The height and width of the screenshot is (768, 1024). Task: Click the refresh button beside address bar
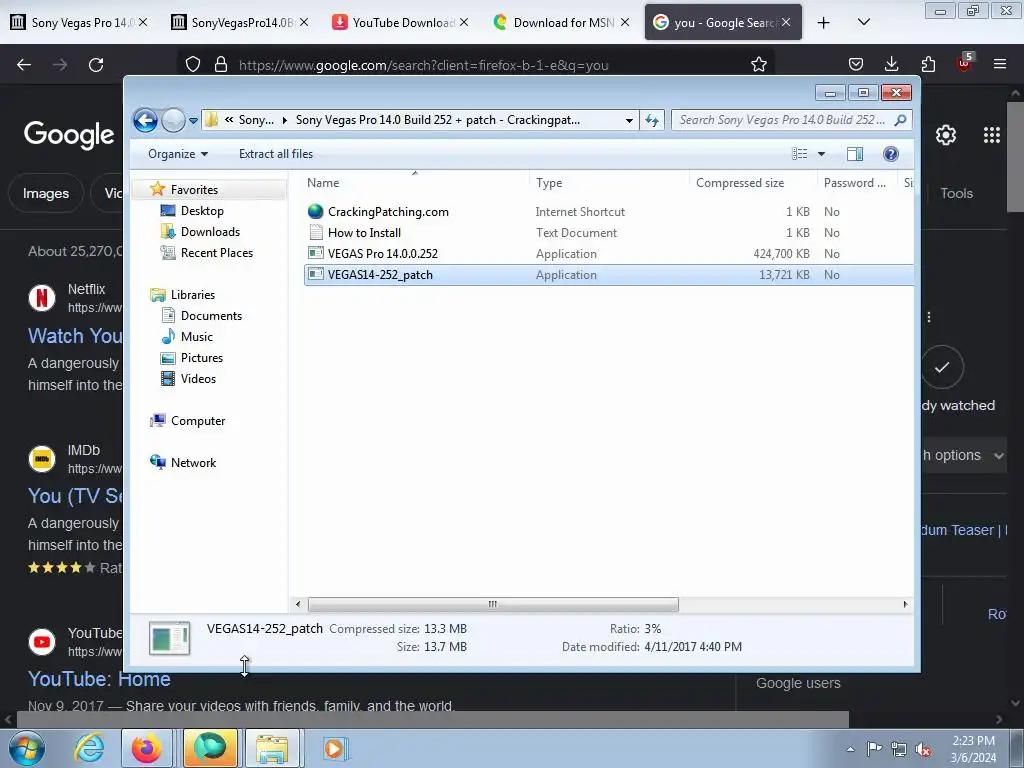pyautogui.click(x=652, y=120)
